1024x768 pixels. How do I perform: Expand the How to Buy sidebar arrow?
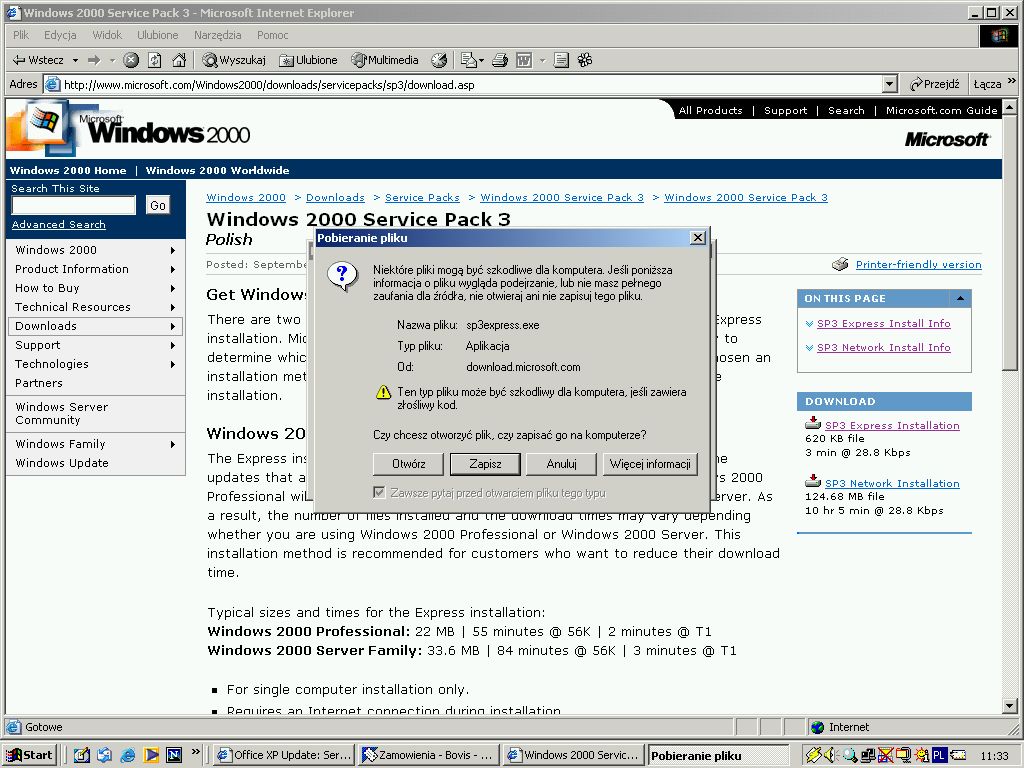[172, 288]
